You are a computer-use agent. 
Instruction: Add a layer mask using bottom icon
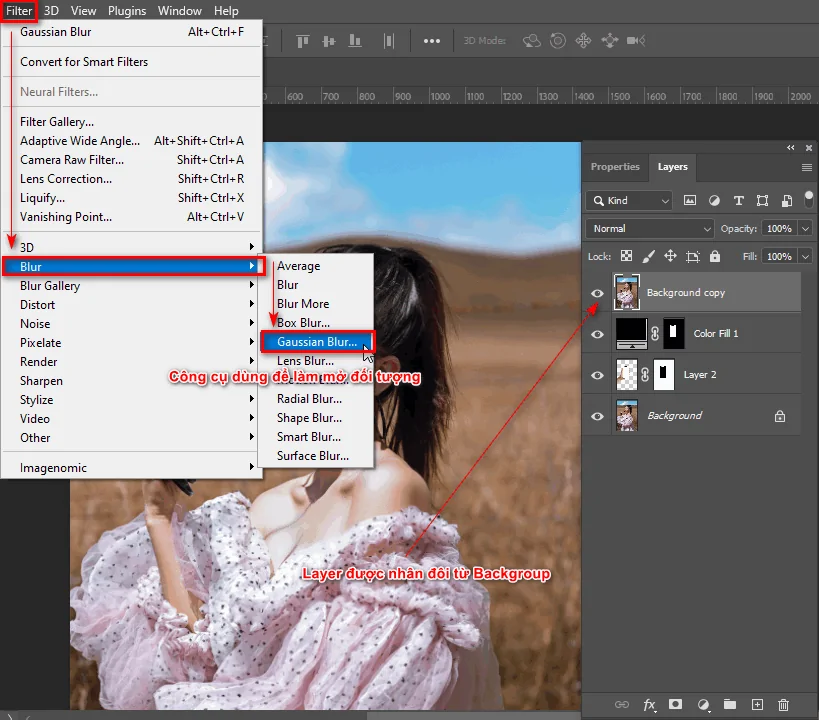pos(676,705)
